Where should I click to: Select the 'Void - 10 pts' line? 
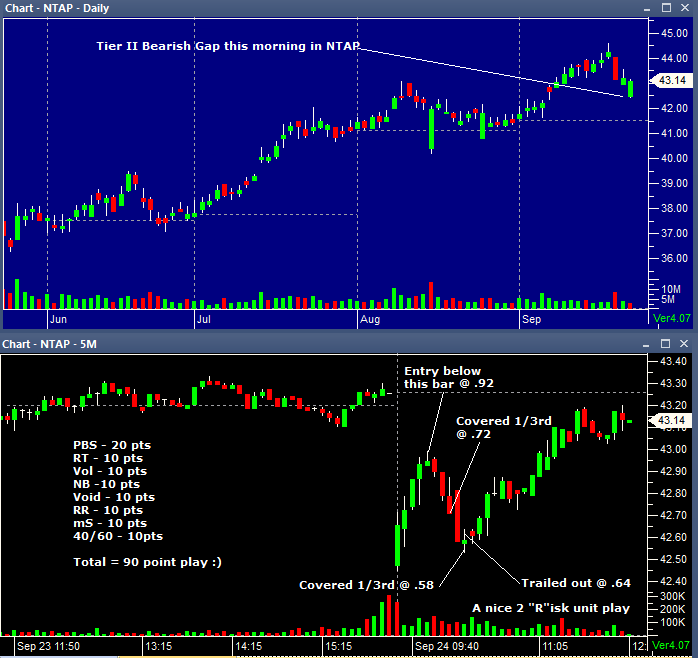click(x=114, y=497)
